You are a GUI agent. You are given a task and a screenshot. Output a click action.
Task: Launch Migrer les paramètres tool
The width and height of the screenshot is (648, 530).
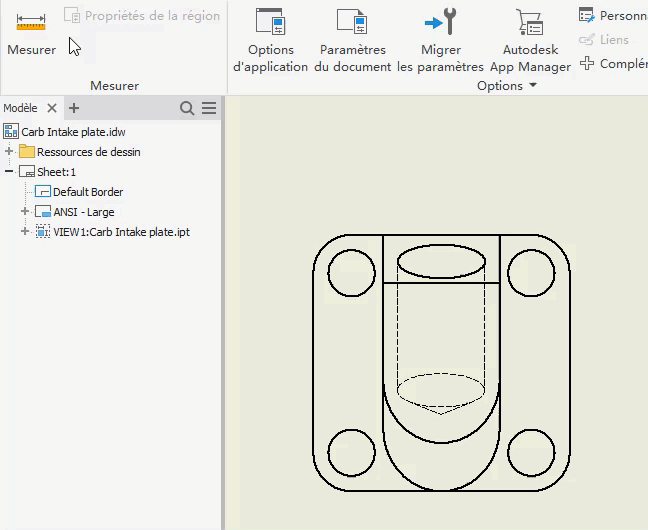440,22
